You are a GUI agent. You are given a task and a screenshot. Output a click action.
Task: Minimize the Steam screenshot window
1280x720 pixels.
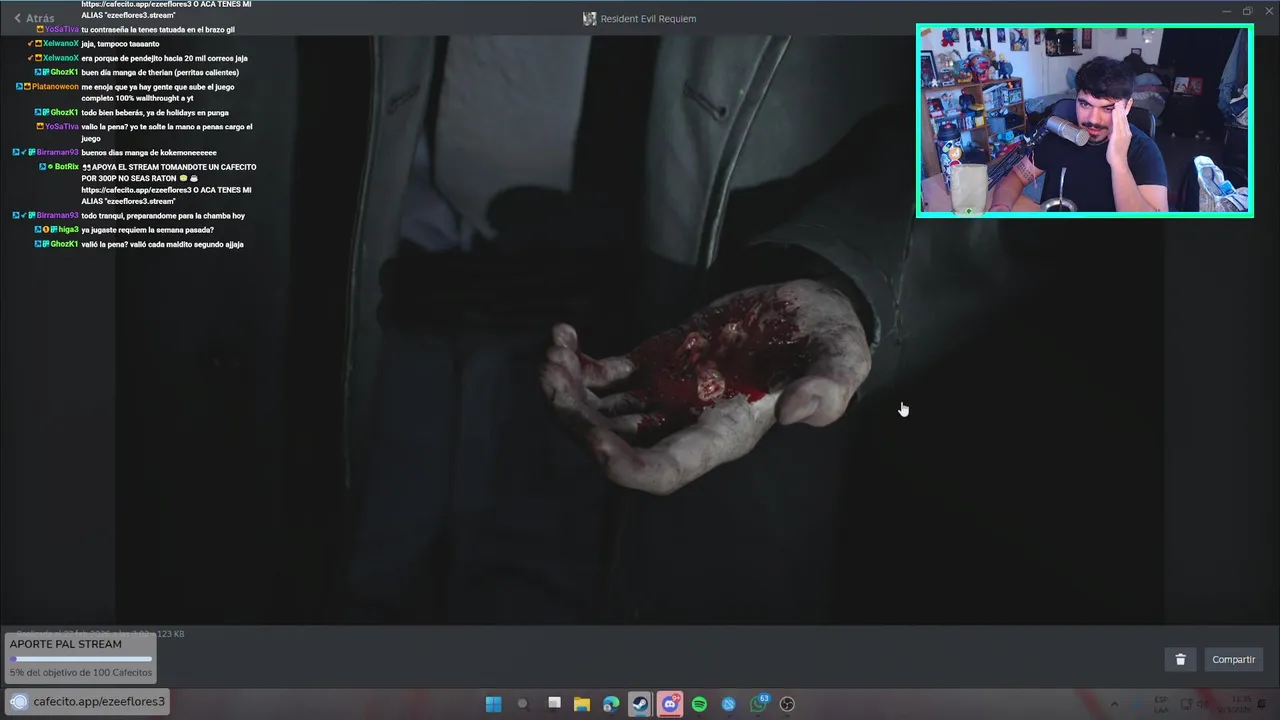coord(1226,11)
